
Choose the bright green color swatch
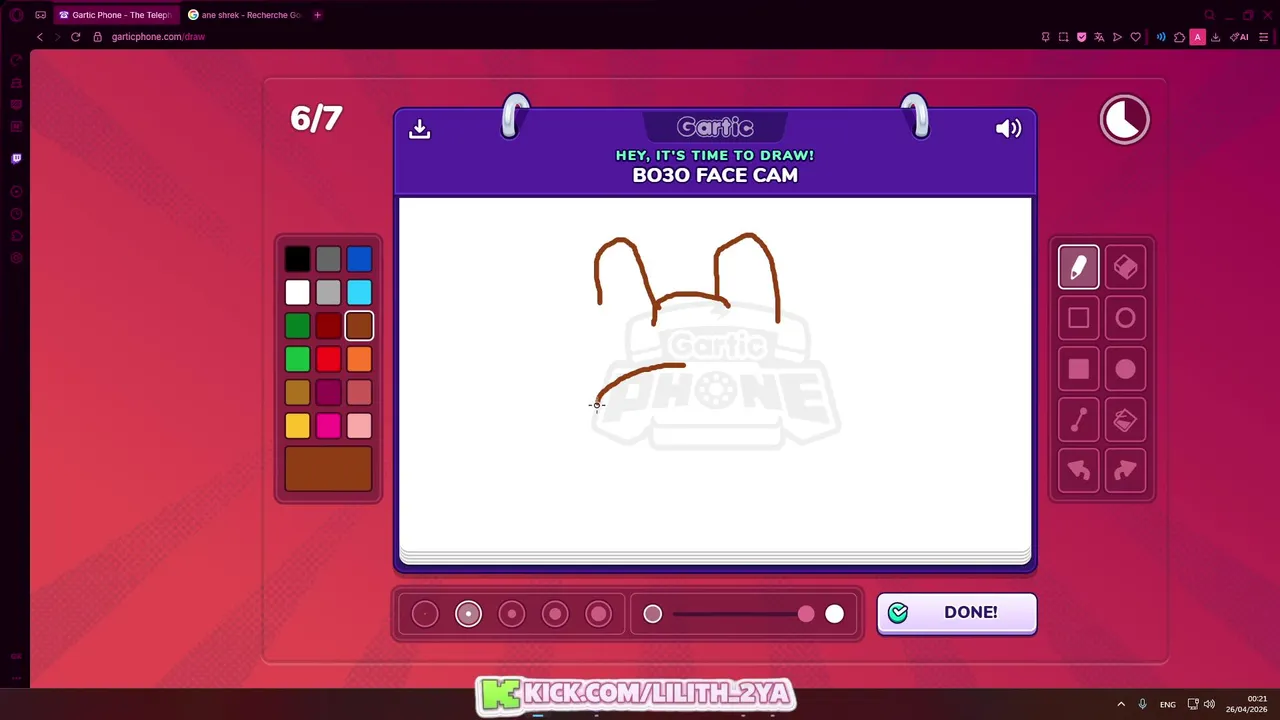[297, 359]
